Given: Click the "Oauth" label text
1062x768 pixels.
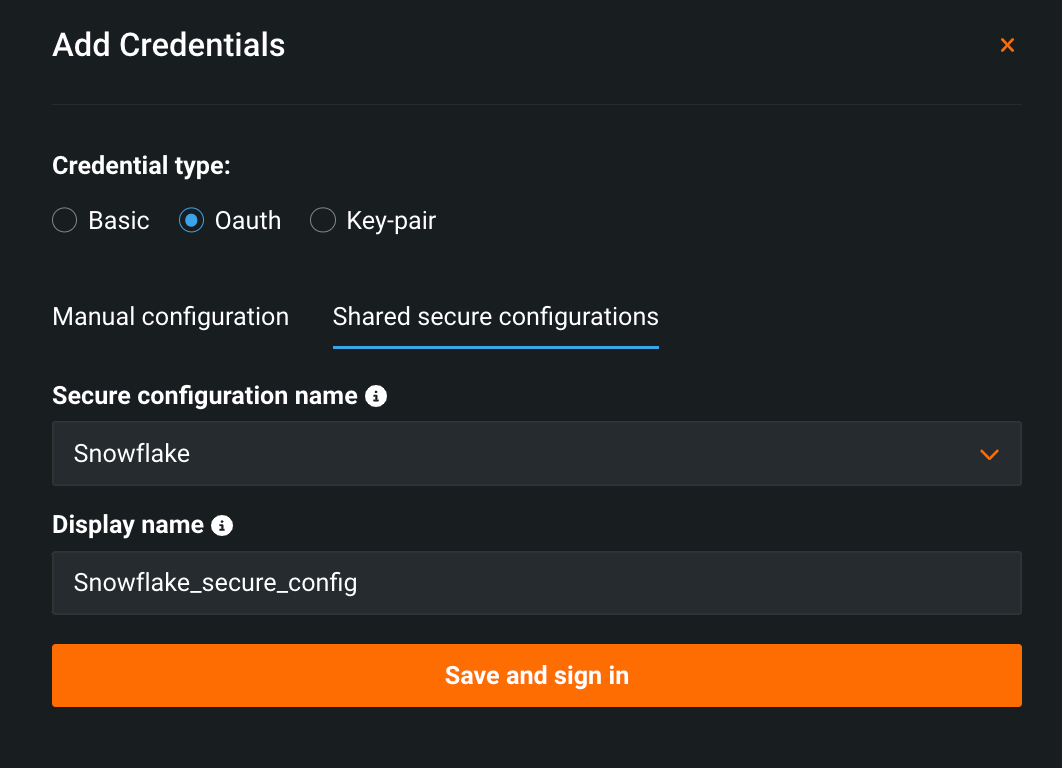Looking at the screenshot, I should point(248,221).
